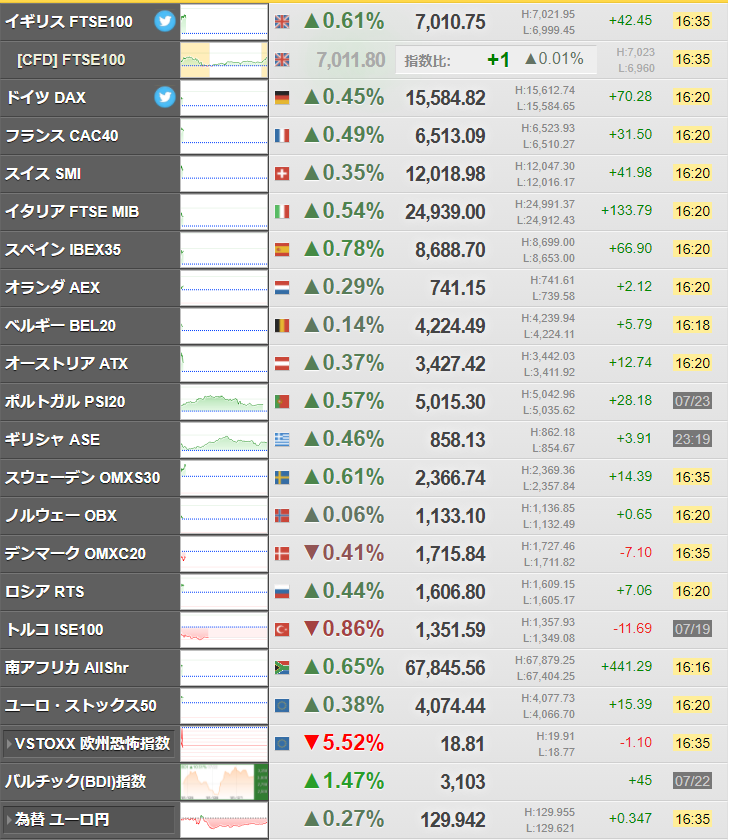
Task: Click the Danish flag in the OMXC20 row
Action: click(282, 554)
